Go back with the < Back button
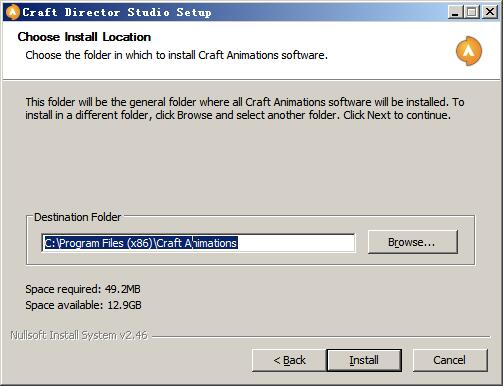Image resolution: width=503 pixels, height=386 pixels. (289, 360)
